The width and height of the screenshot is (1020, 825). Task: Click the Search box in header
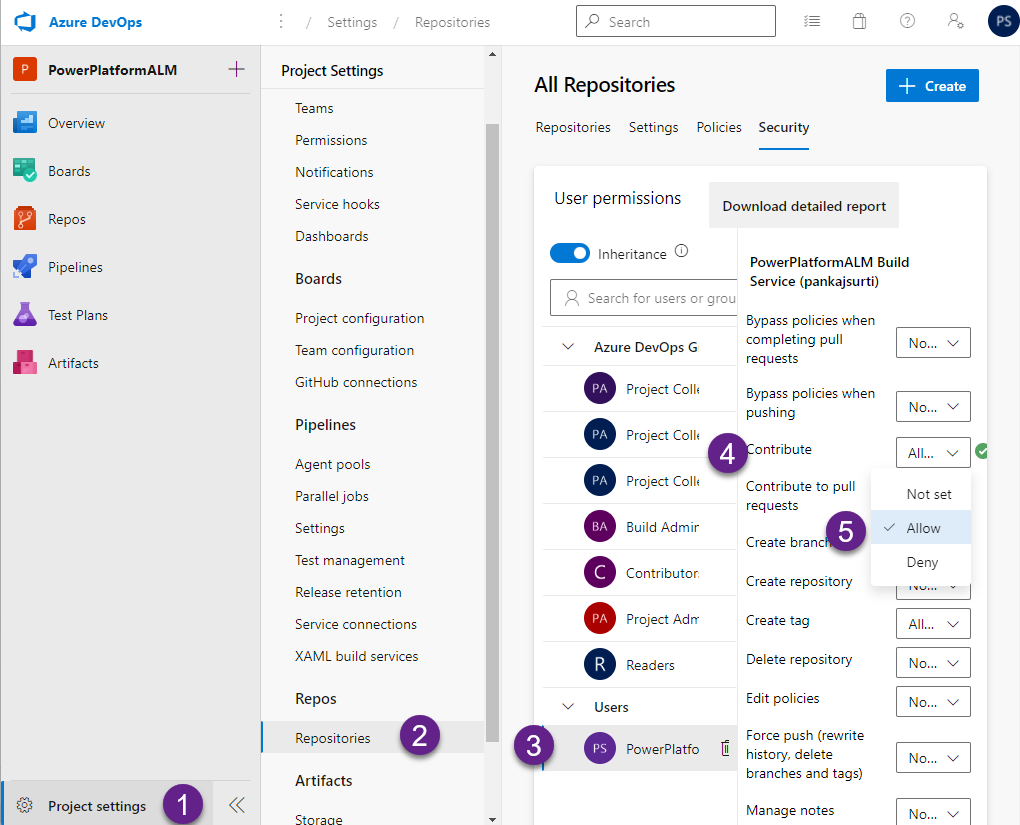click(675, 21)
